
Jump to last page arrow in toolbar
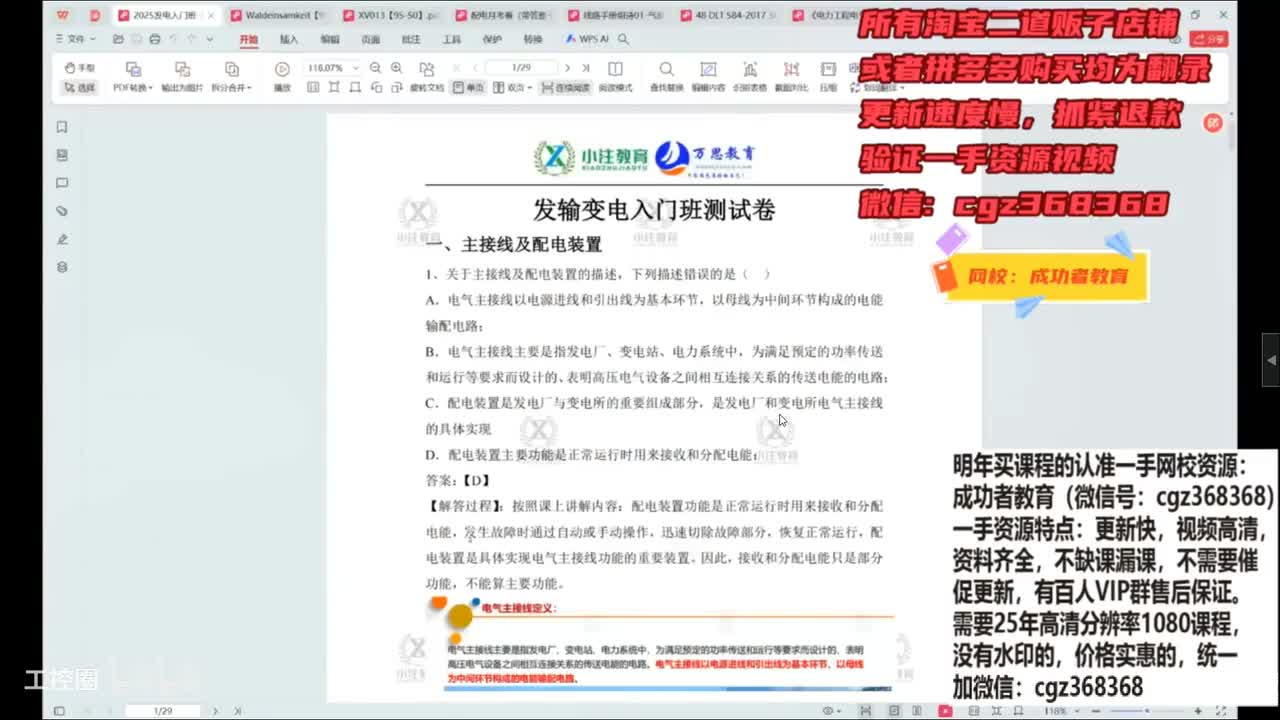587,68
